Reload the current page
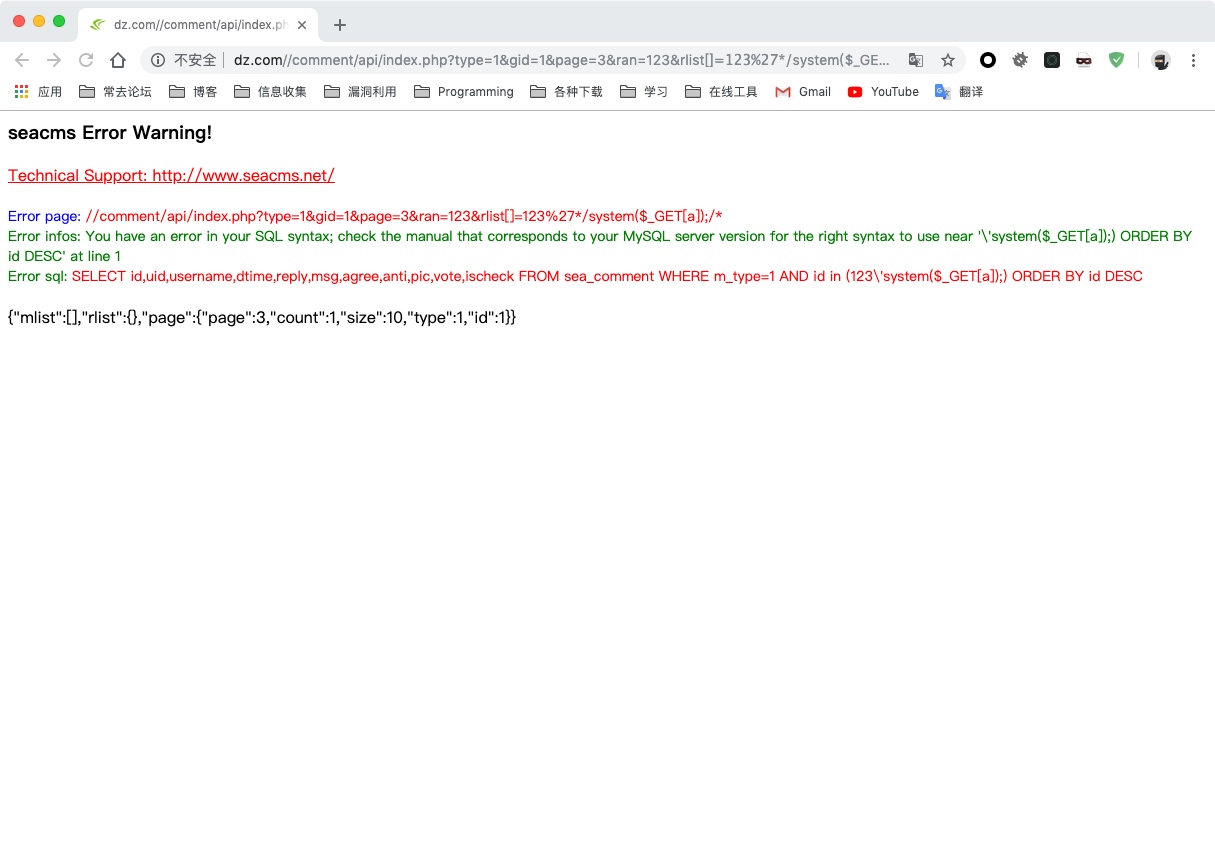The height and width of the screenshot is (852, 1215). [x=86, y=60]
